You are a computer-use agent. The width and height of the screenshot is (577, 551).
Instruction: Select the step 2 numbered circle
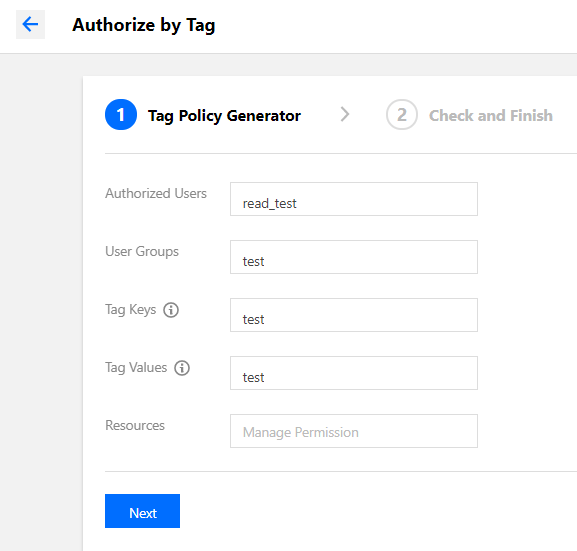[401, 115]
